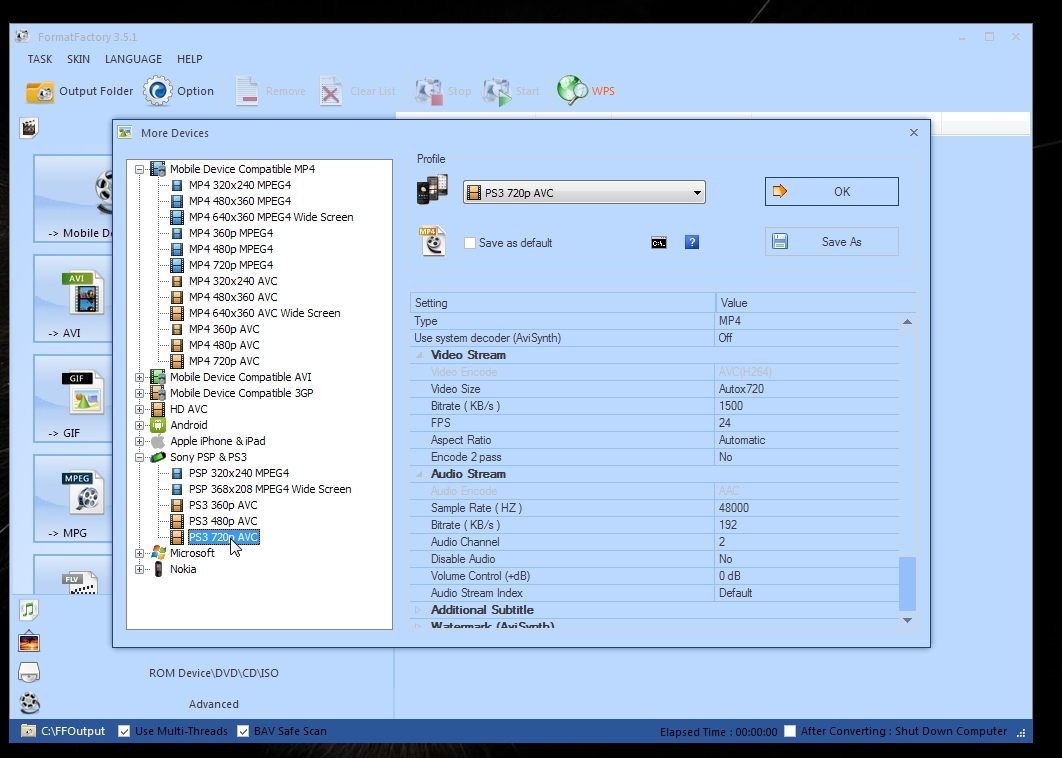Click the settings scrollbar up arrow

click(x=907, y=322)
